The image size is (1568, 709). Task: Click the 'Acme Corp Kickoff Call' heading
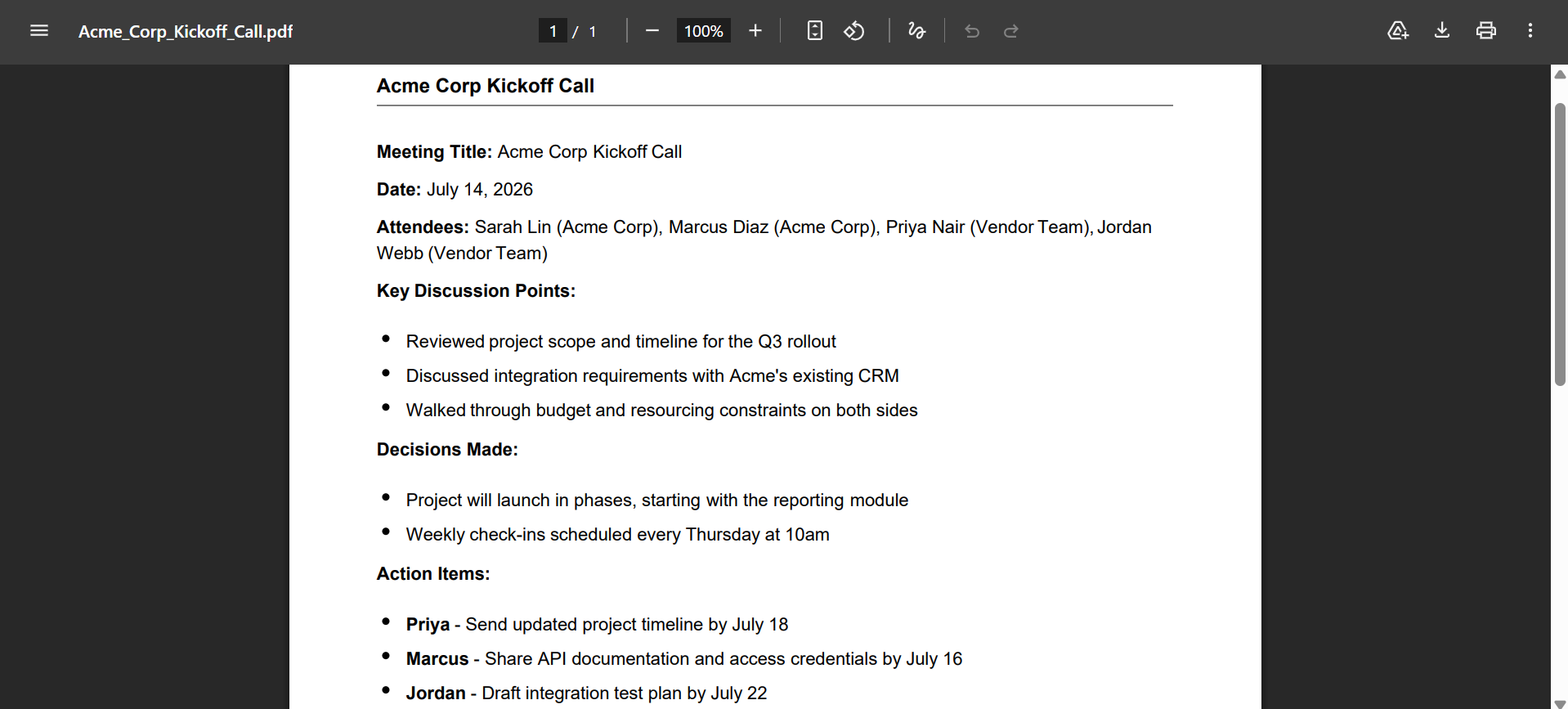pyautogui.click(x=485, y=86)
